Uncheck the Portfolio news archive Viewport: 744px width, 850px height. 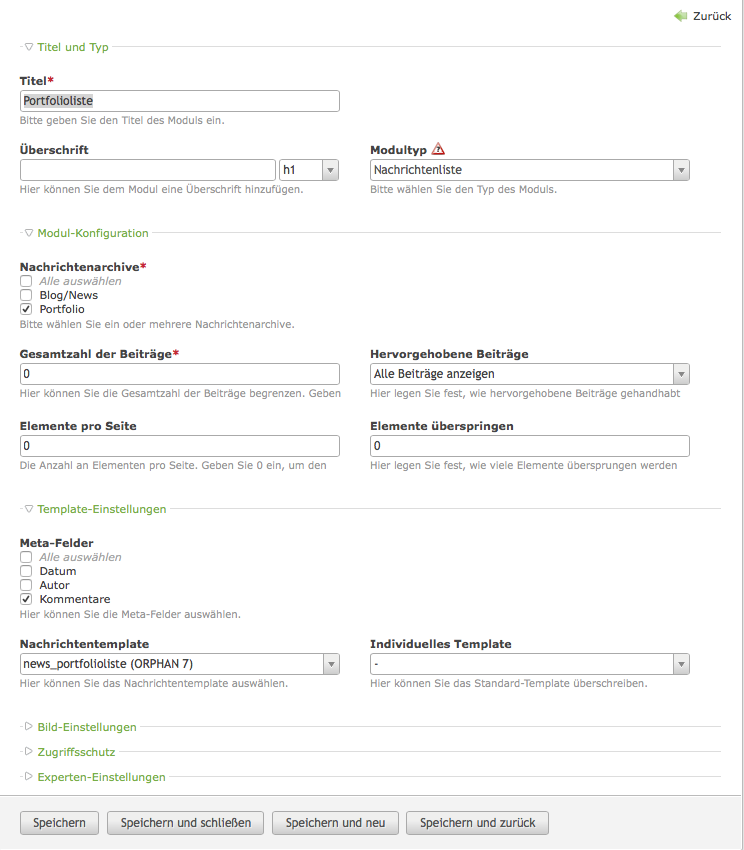click(x=27, y=309)
